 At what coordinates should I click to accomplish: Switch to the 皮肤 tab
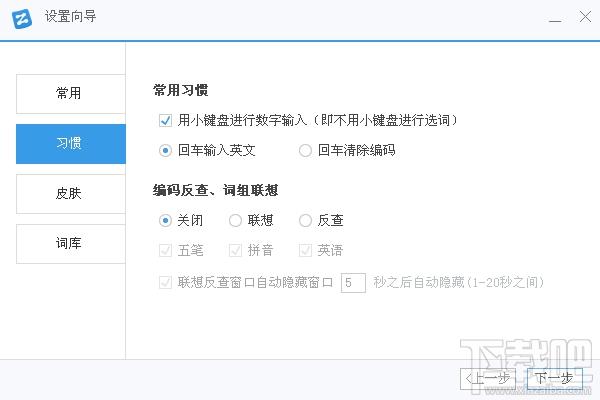(71, 194)
